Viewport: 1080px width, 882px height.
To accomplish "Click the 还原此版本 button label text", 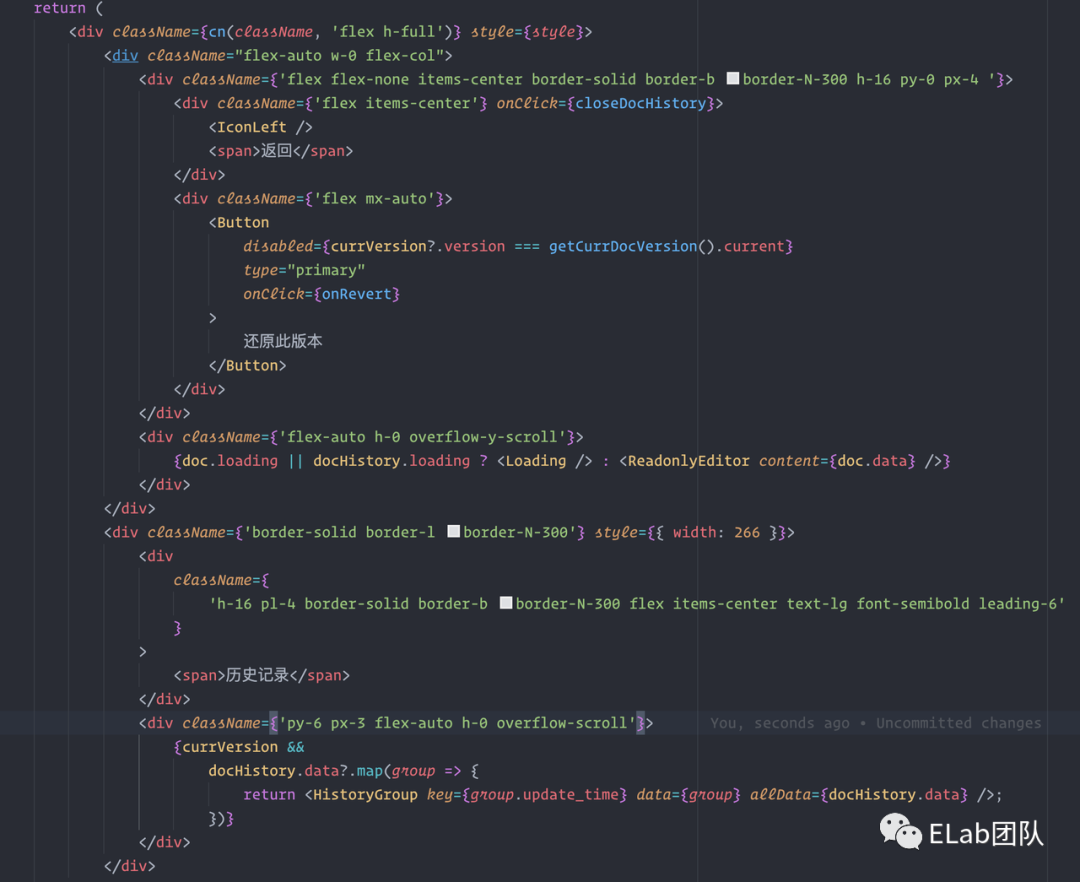I will point(282,342).
